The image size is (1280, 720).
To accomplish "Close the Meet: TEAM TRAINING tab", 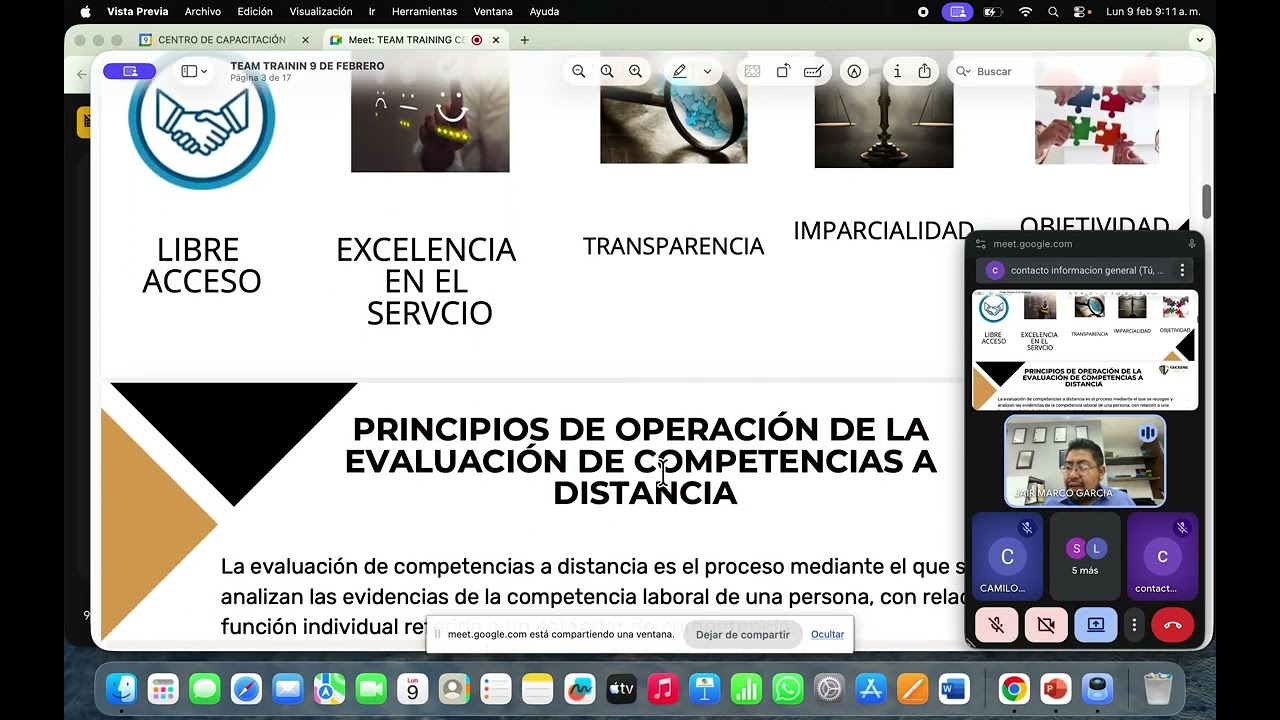I will click(x=496, y=40).
